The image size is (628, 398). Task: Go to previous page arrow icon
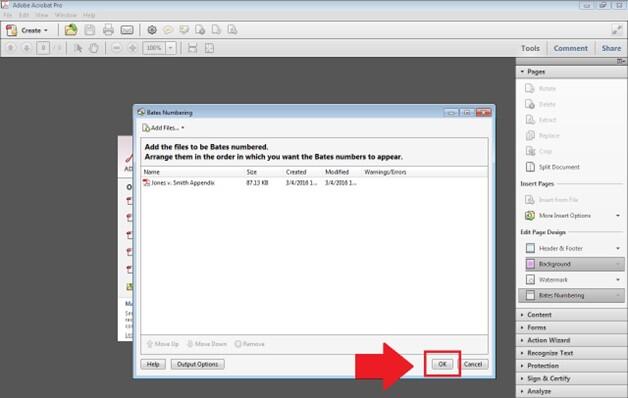(x=11, y=48)
